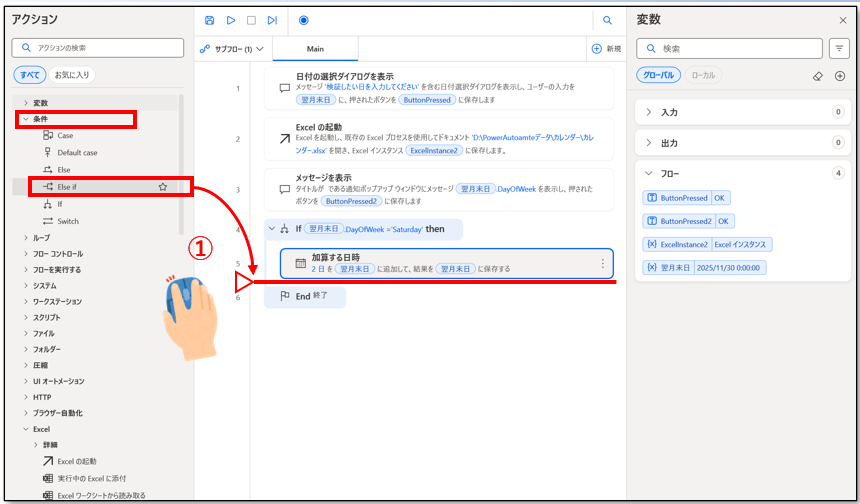Image resolution: width=860 pixels, height=504 pixels.
Task: Click the actions list vertical scrollbar
Action: pos(181,160)
